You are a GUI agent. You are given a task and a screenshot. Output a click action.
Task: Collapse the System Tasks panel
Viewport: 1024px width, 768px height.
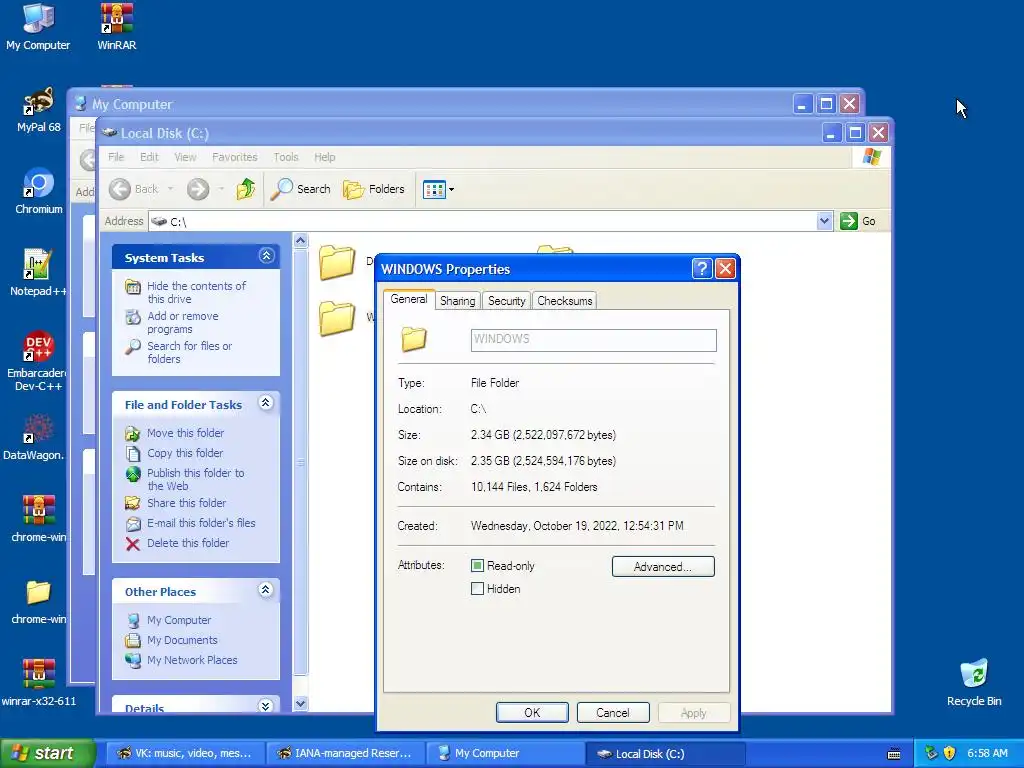click(266, 255)
